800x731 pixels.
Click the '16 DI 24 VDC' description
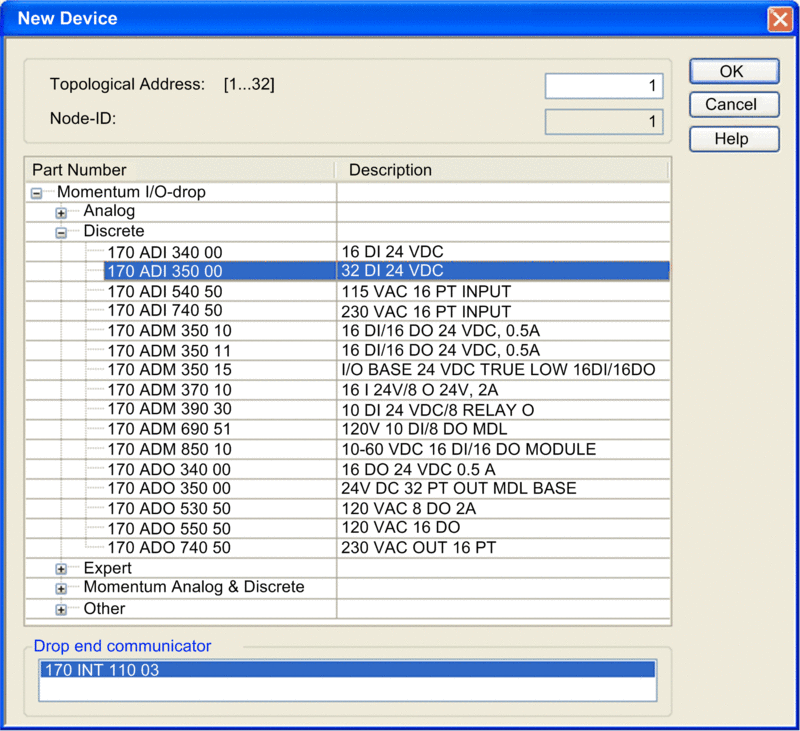pyautogui.click(x=392, y=251)
